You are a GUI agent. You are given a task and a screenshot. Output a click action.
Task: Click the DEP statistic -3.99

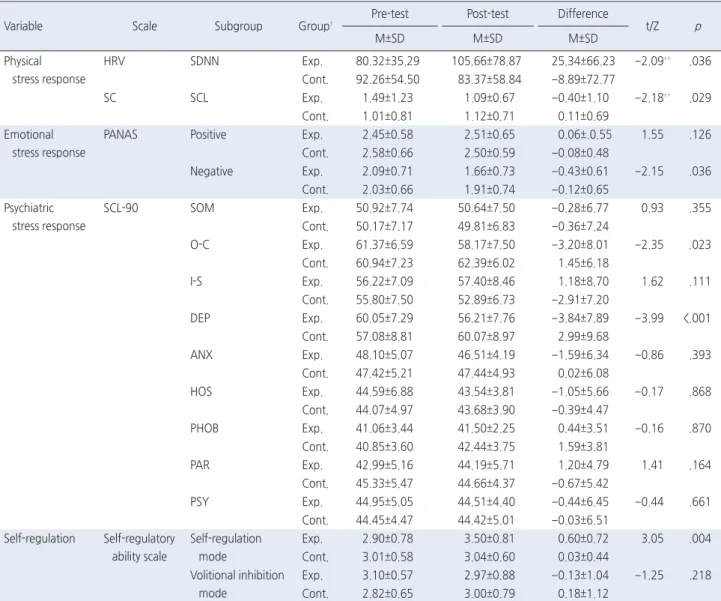[649, 318]
